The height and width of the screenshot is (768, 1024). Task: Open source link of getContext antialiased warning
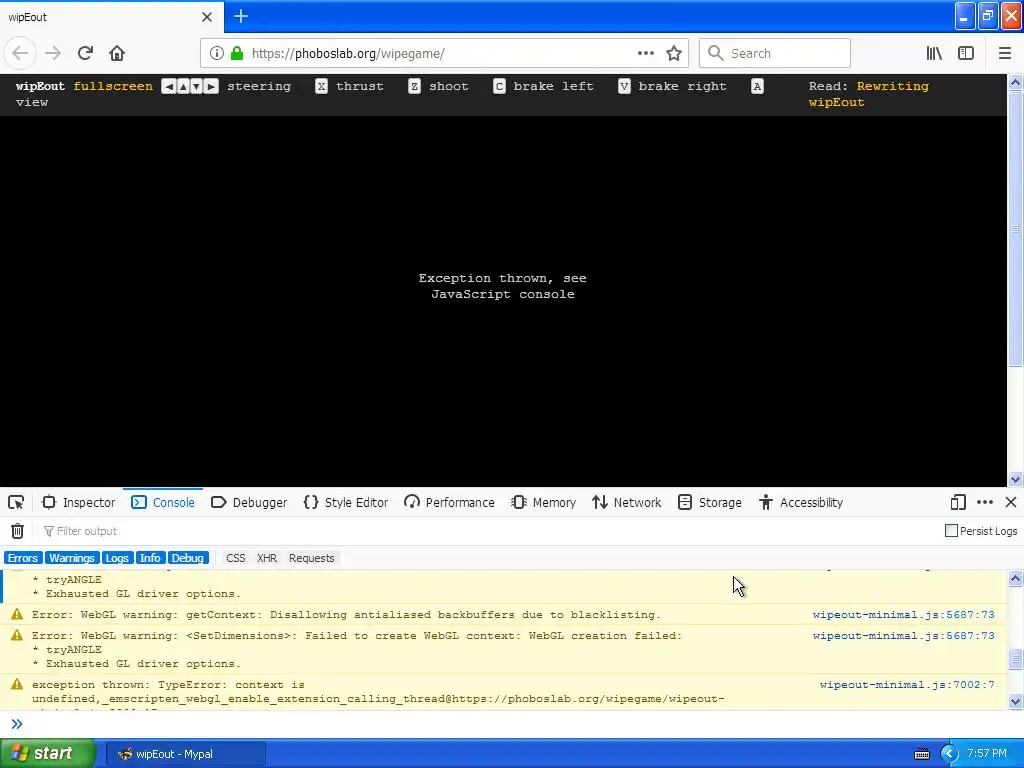pyautogui.click(x=904, y=615)
